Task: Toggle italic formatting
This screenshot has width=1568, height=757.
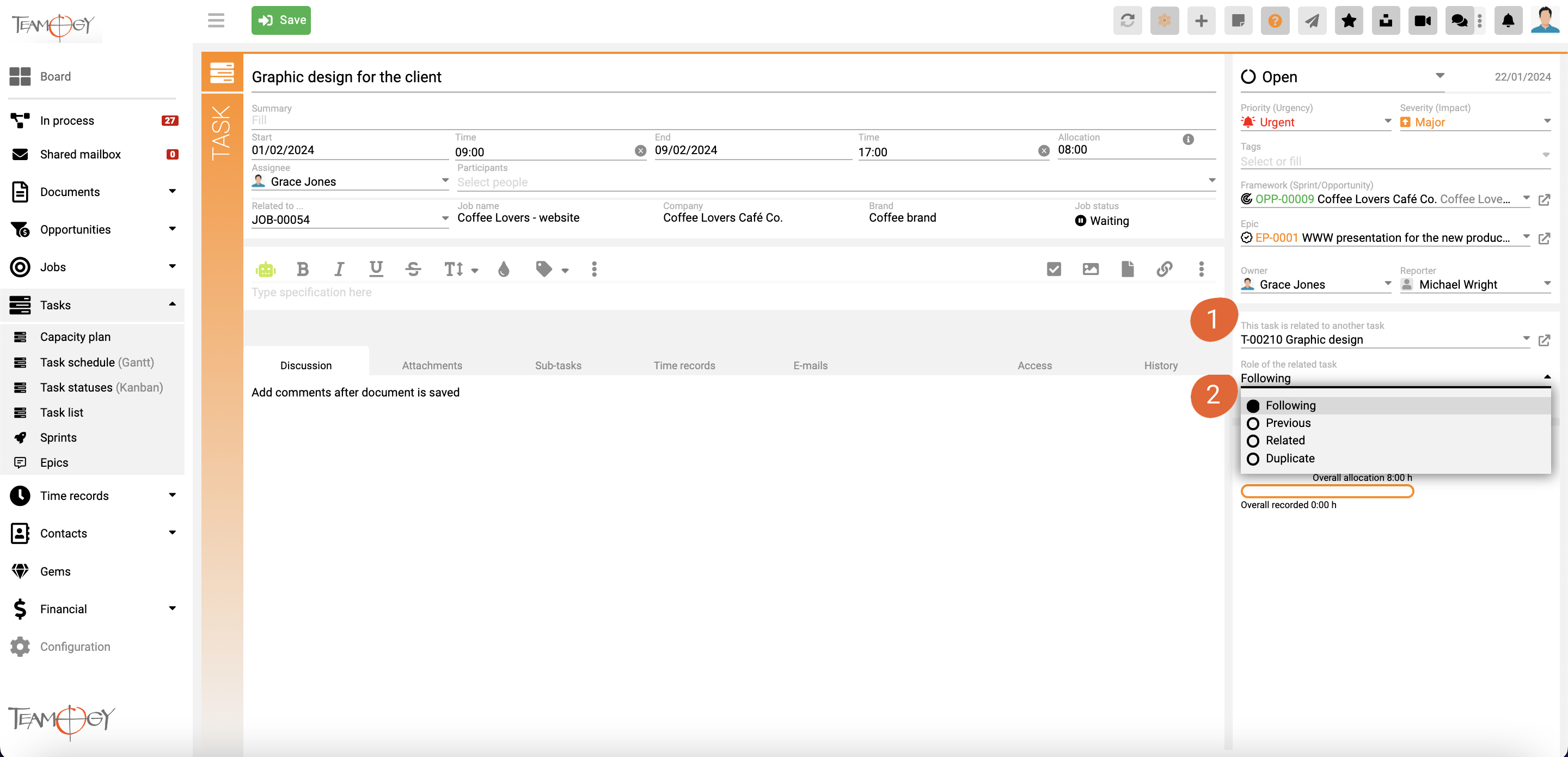Action: 339,269
